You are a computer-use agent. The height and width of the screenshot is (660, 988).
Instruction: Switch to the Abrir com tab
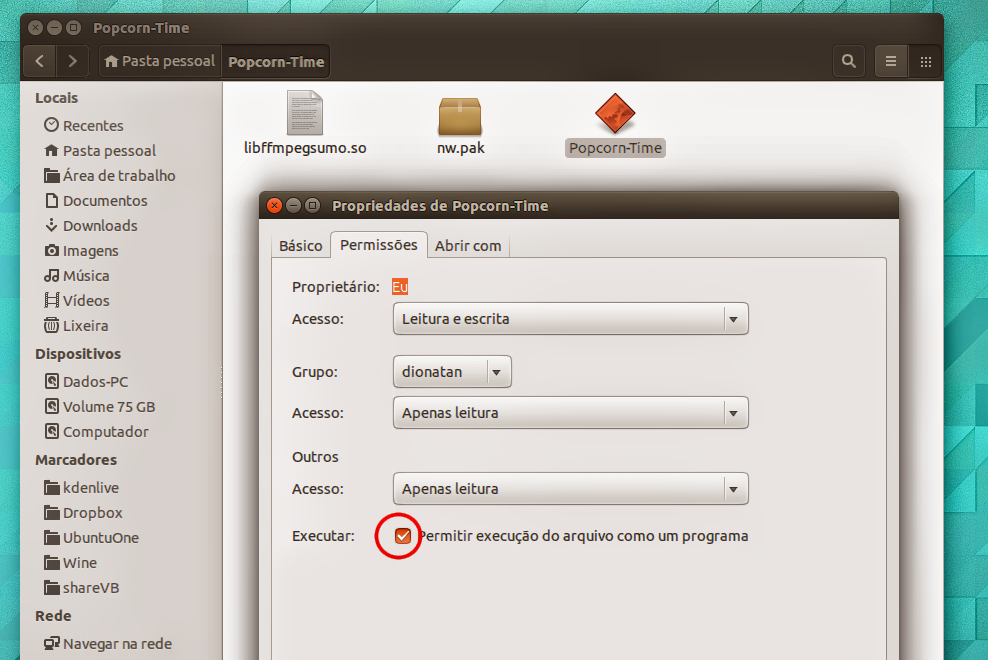(x=468, y=246)
